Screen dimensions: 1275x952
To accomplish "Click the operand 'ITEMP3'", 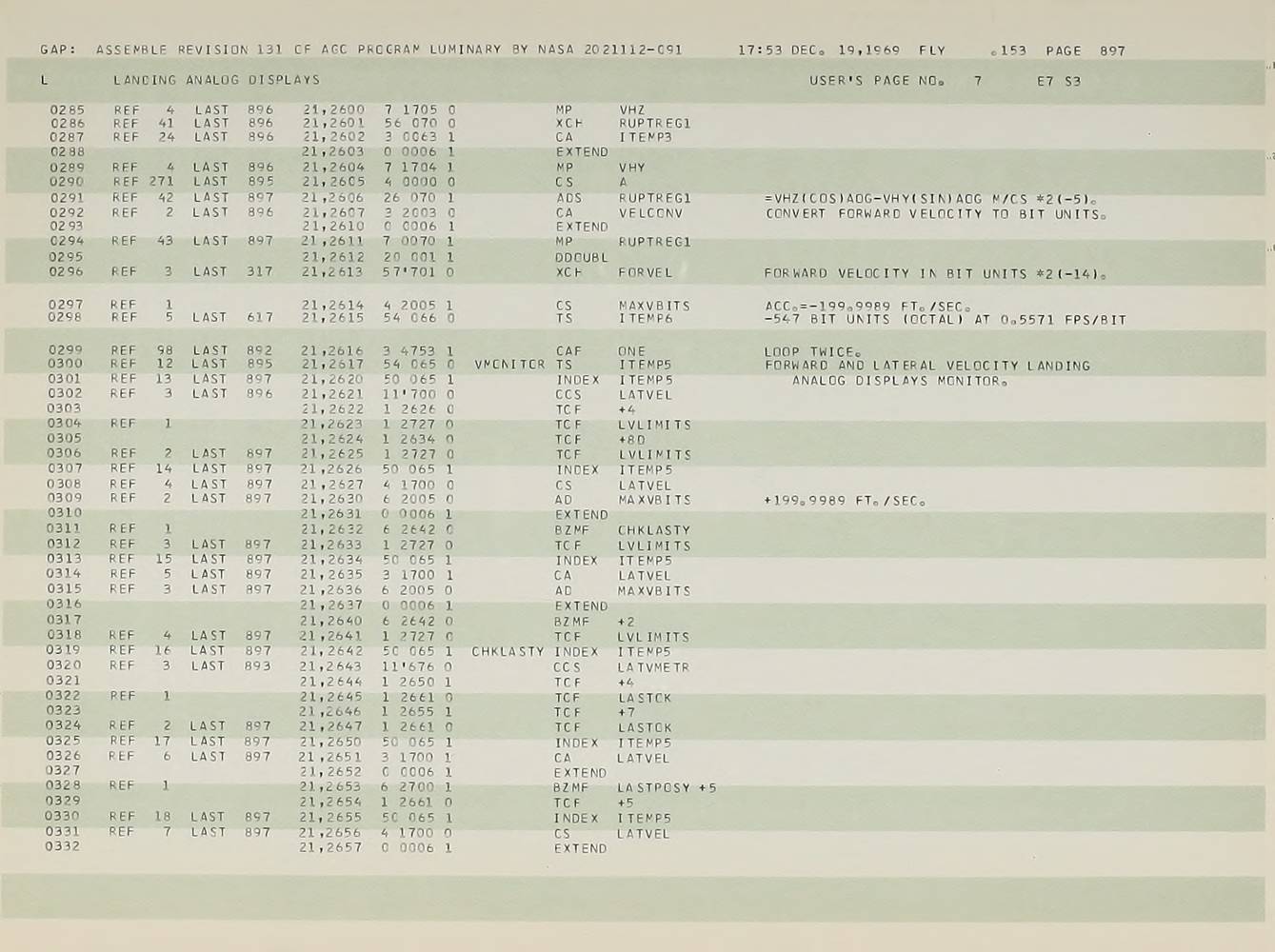I will [x=645, y=137].
